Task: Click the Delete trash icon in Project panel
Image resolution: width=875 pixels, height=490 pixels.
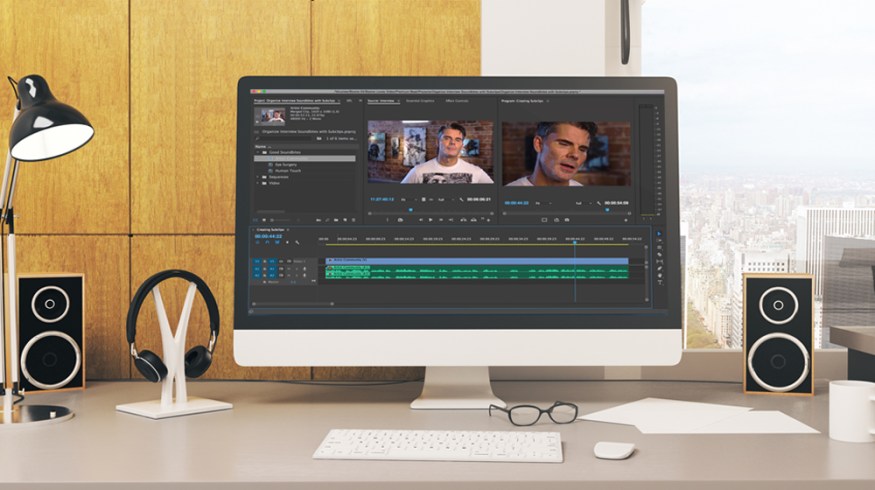Action: coord(352,219)
